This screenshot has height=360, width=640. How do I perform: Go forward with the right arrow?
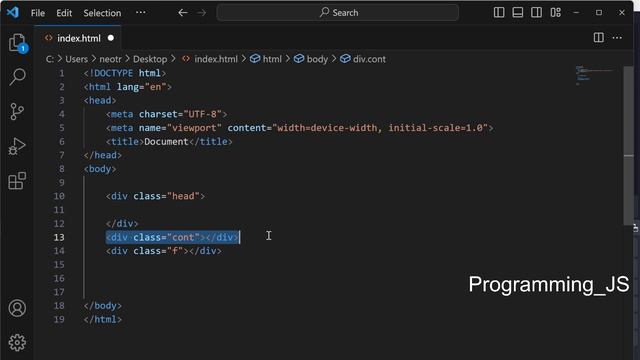(202, 13)
